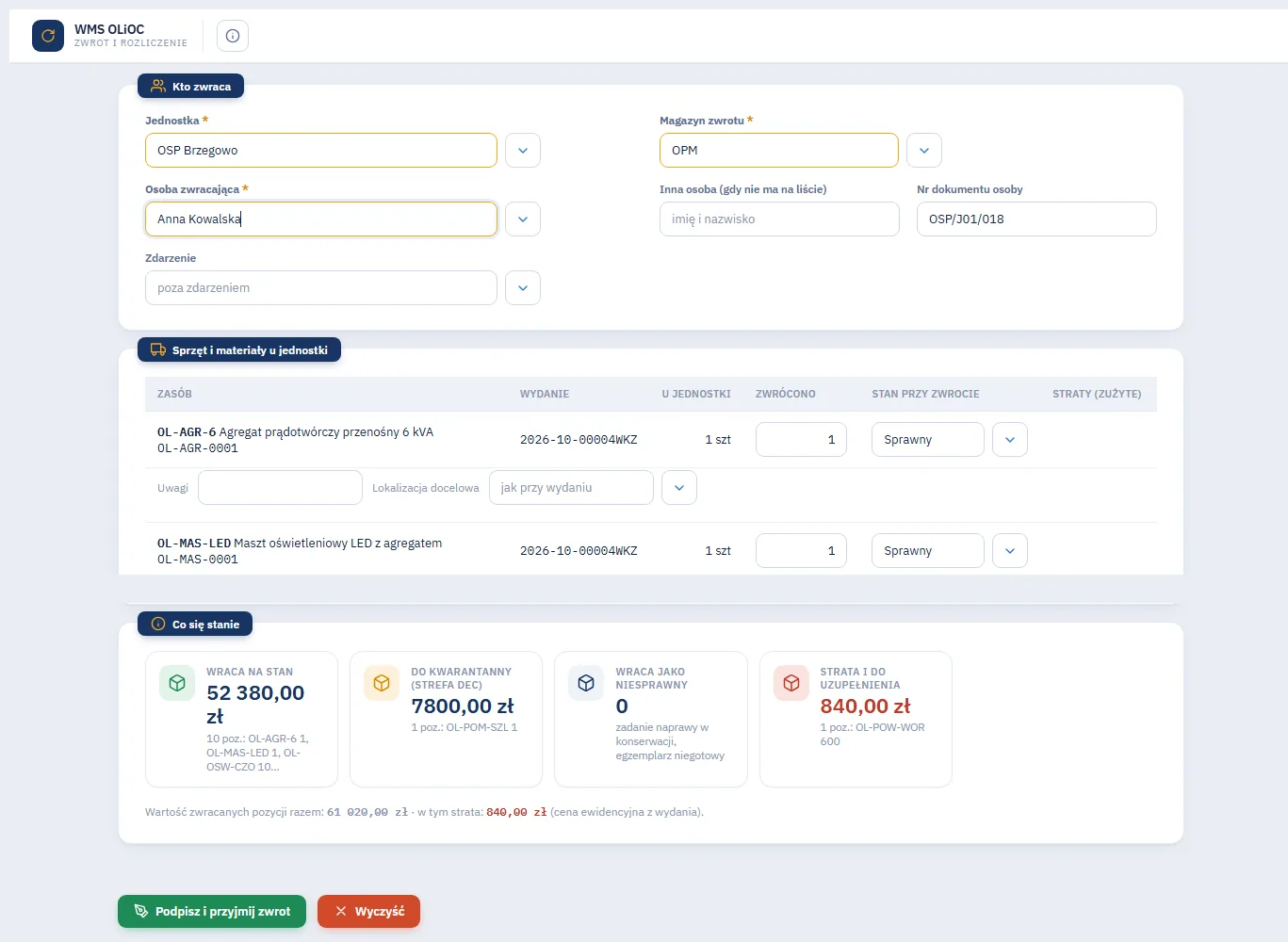Screen dimensions: 1288x942
Task: Click the WYDANIE column header
Action: tap(545, 394)
